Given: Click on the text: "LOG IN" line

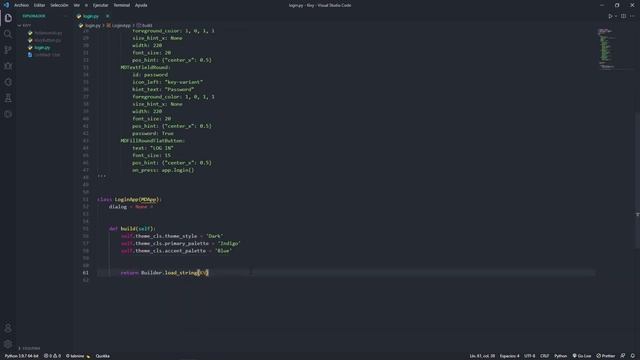Looking at the screenshot, I should tap(153, 148).
